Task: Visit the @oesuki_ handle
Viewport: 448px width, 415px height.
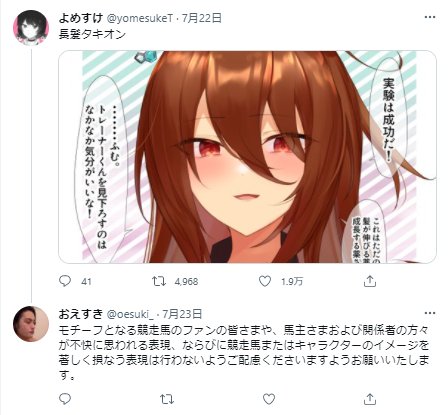Action: pyautogui.click(x=130, y=314)
